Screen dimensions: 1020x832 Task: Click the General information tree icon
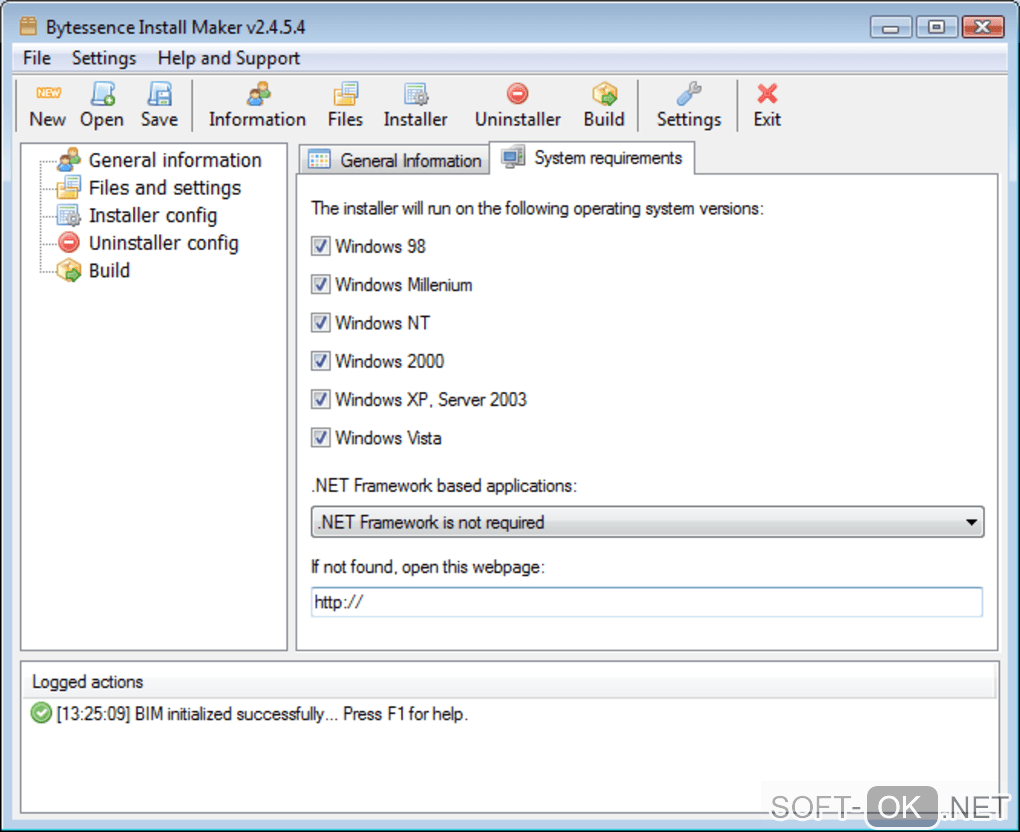pyautogui.click(x=69, y=160)
